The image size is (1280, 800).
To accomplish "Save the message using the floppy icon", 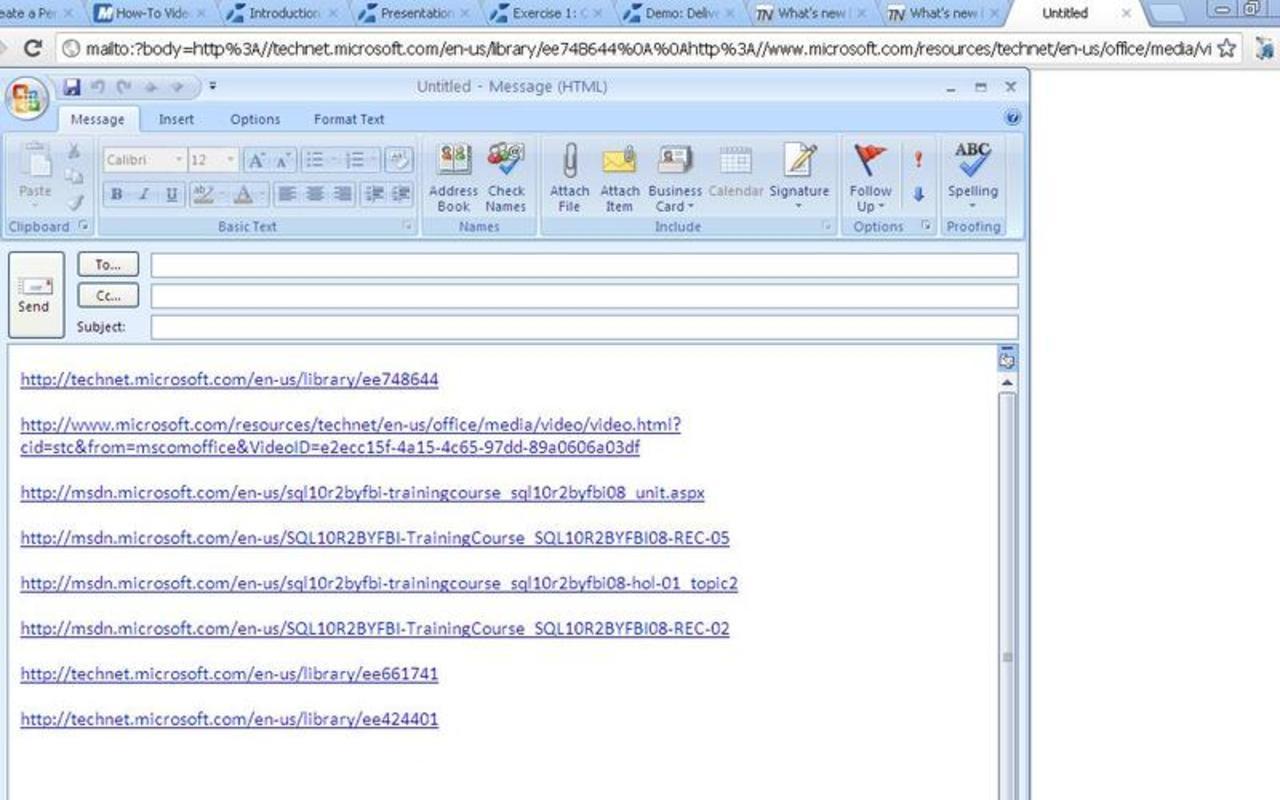I will 71,87.
